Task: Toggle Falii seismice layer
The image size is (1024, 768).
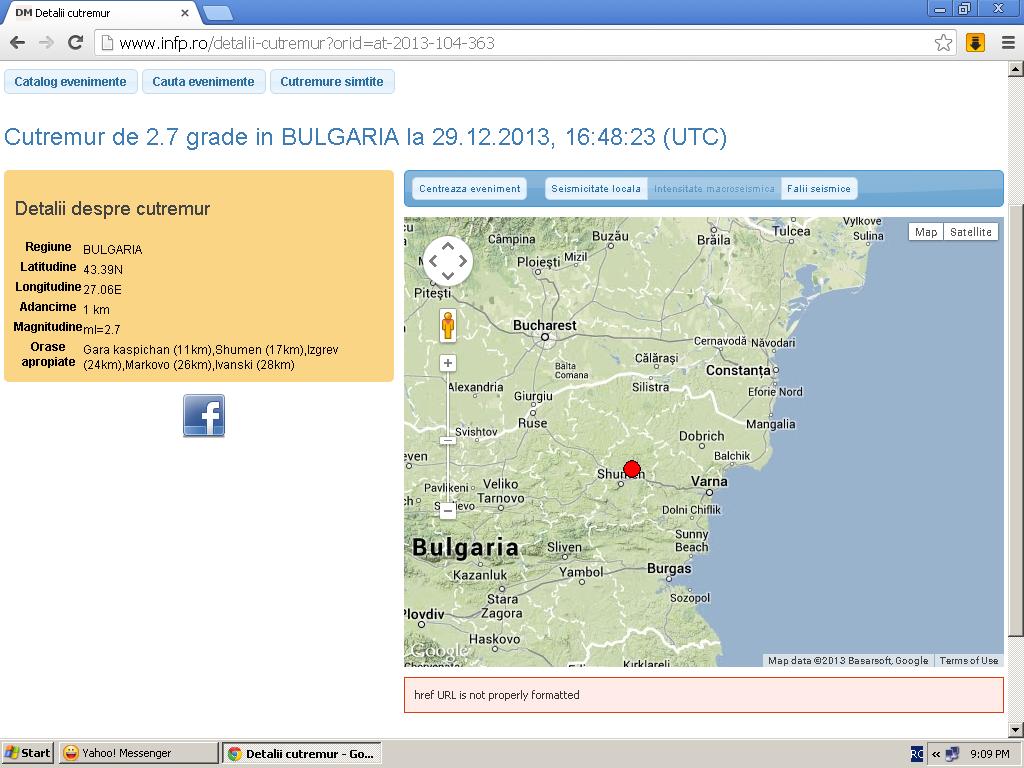Action: click(x=818, y=189)
